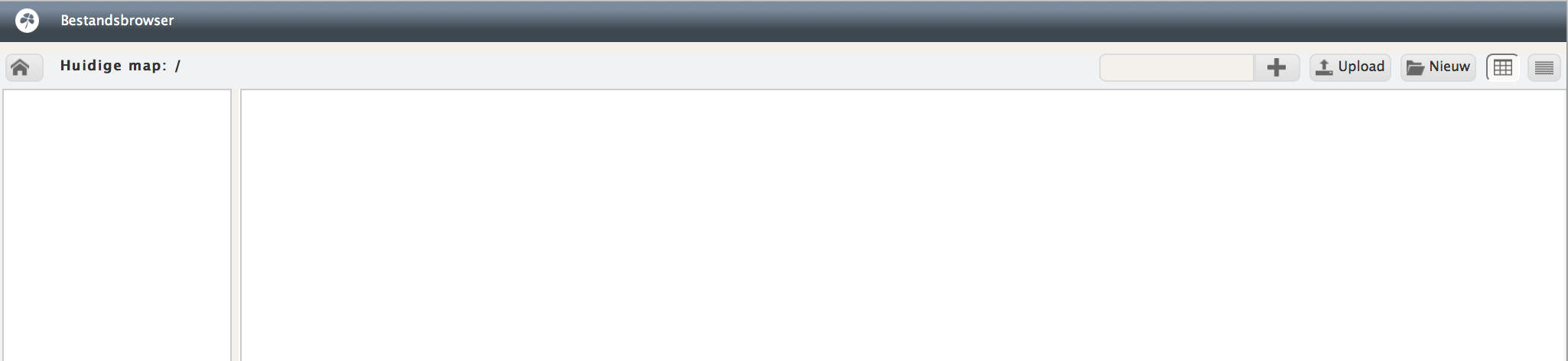Screen dimensions: 1568x361
Task: Click the round logo icon in header
Action: click(27, 21)
